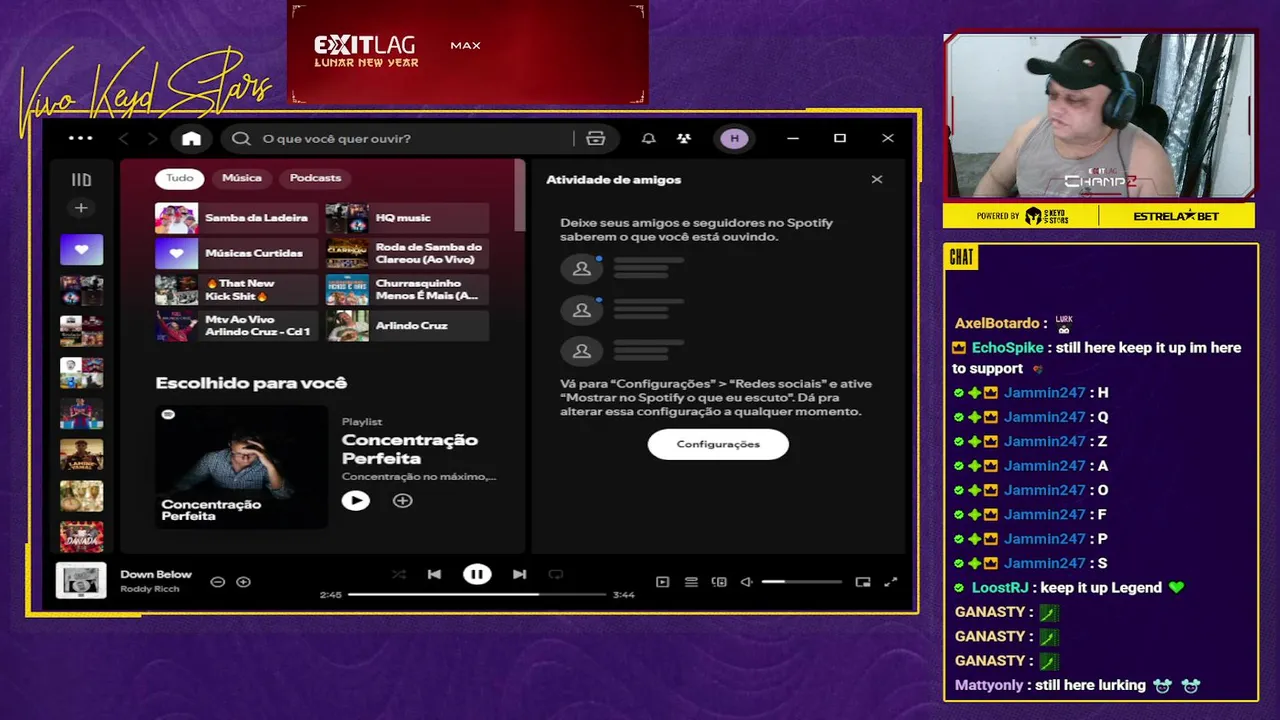
Task: Play Concentração Perfeita playlist
Action: [x=356, y=501]
